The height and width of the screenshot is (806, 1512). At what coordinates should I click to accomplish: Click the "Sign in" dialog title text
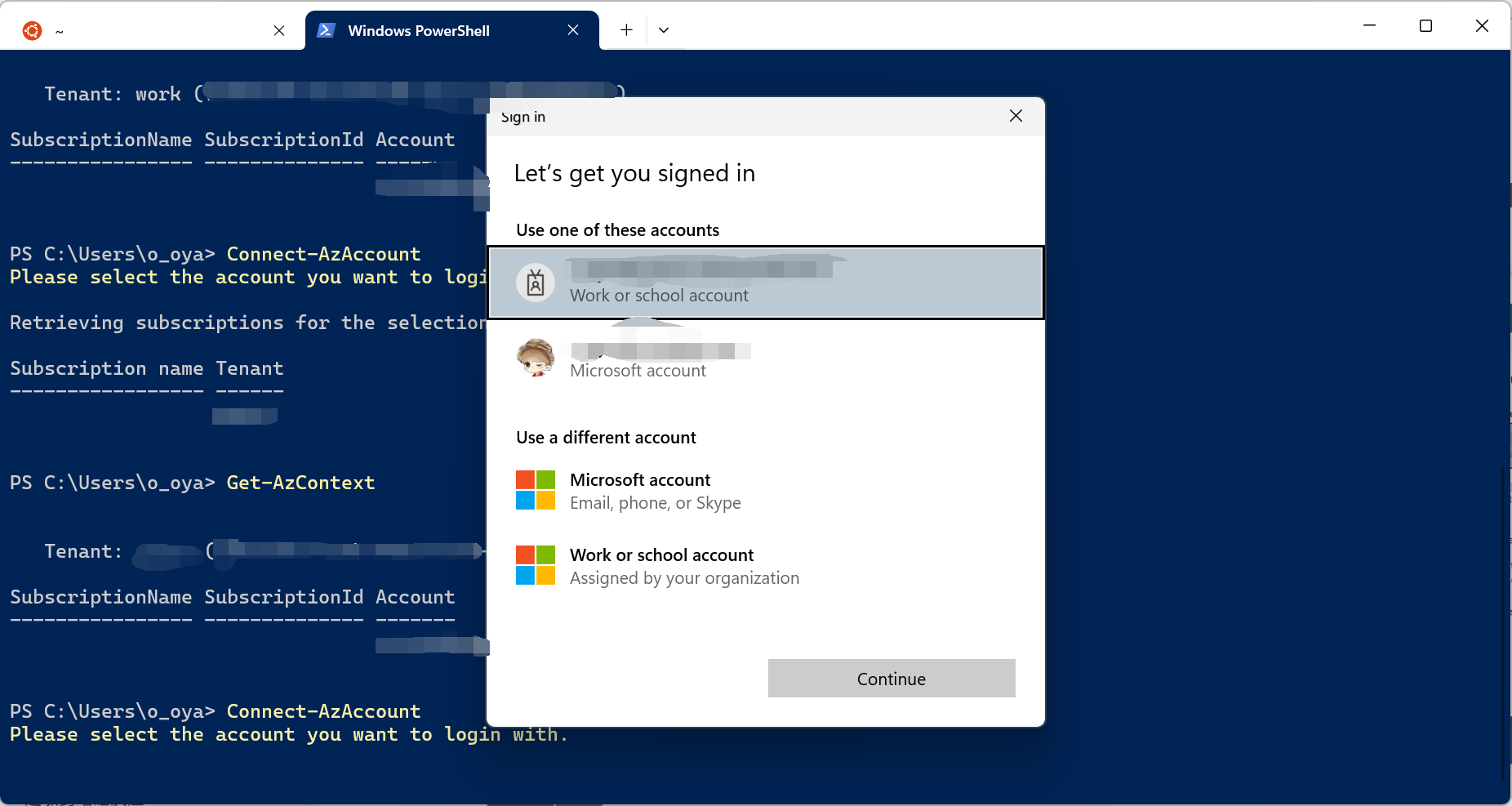tap(523, 117)
